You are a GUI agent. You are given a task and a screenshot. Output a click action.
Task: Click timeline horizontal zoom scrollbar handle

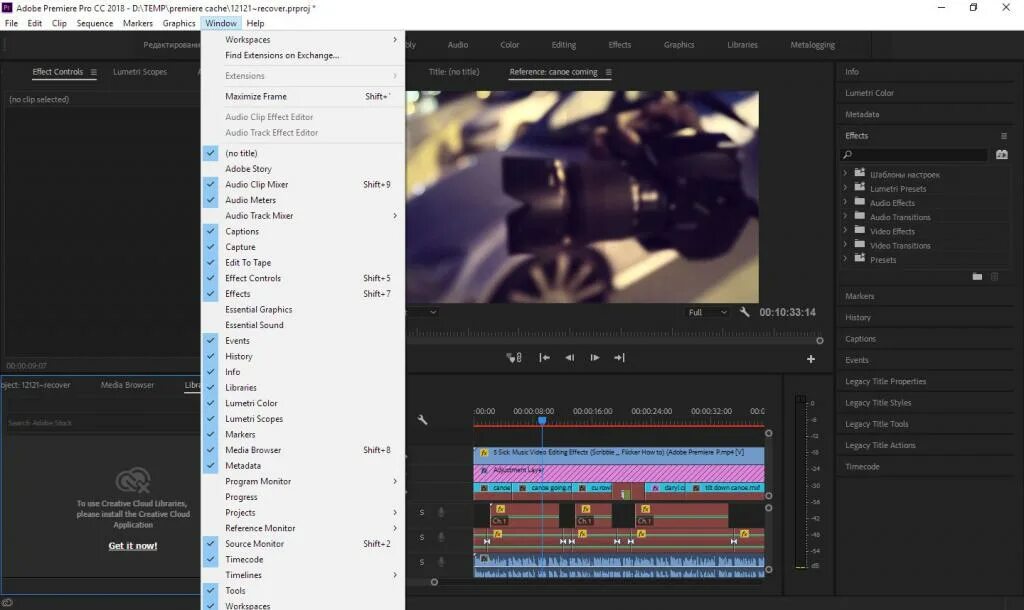(x=434, y=582)
